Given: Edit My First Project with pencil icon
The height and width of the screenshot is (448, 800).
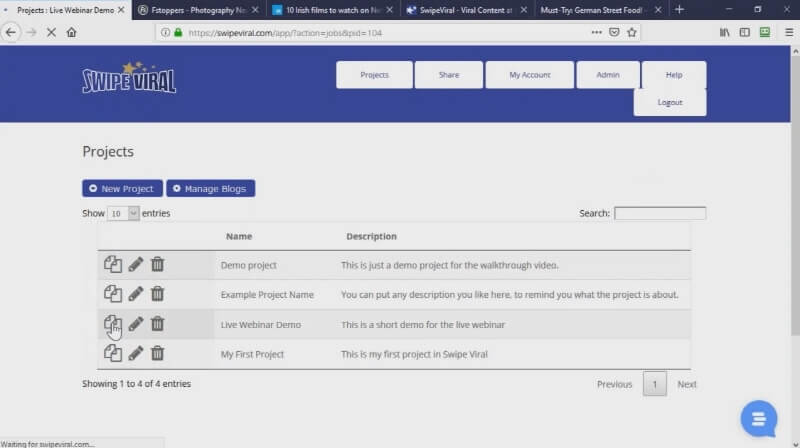Looking at the screenshot, I should tap(136, 353).
